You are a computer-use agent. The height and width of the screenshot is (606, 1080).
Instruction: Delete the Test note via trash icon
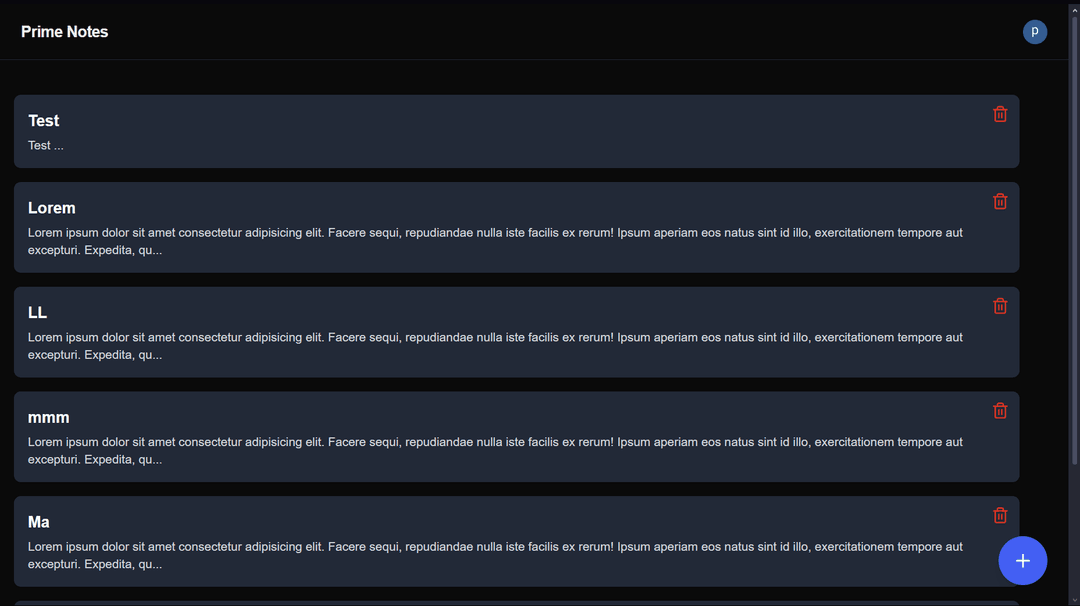point(1000,114)
